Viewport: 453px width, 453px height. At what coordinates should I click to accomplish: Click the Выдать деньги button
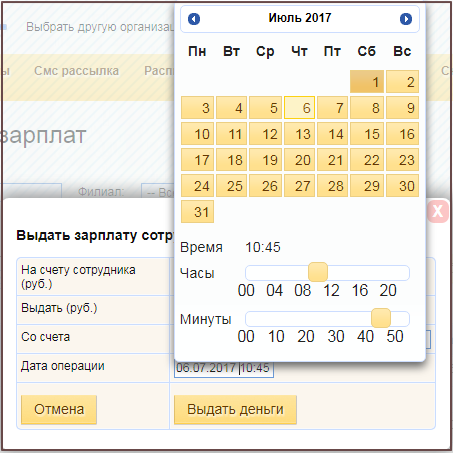click(x=235, y=410)
